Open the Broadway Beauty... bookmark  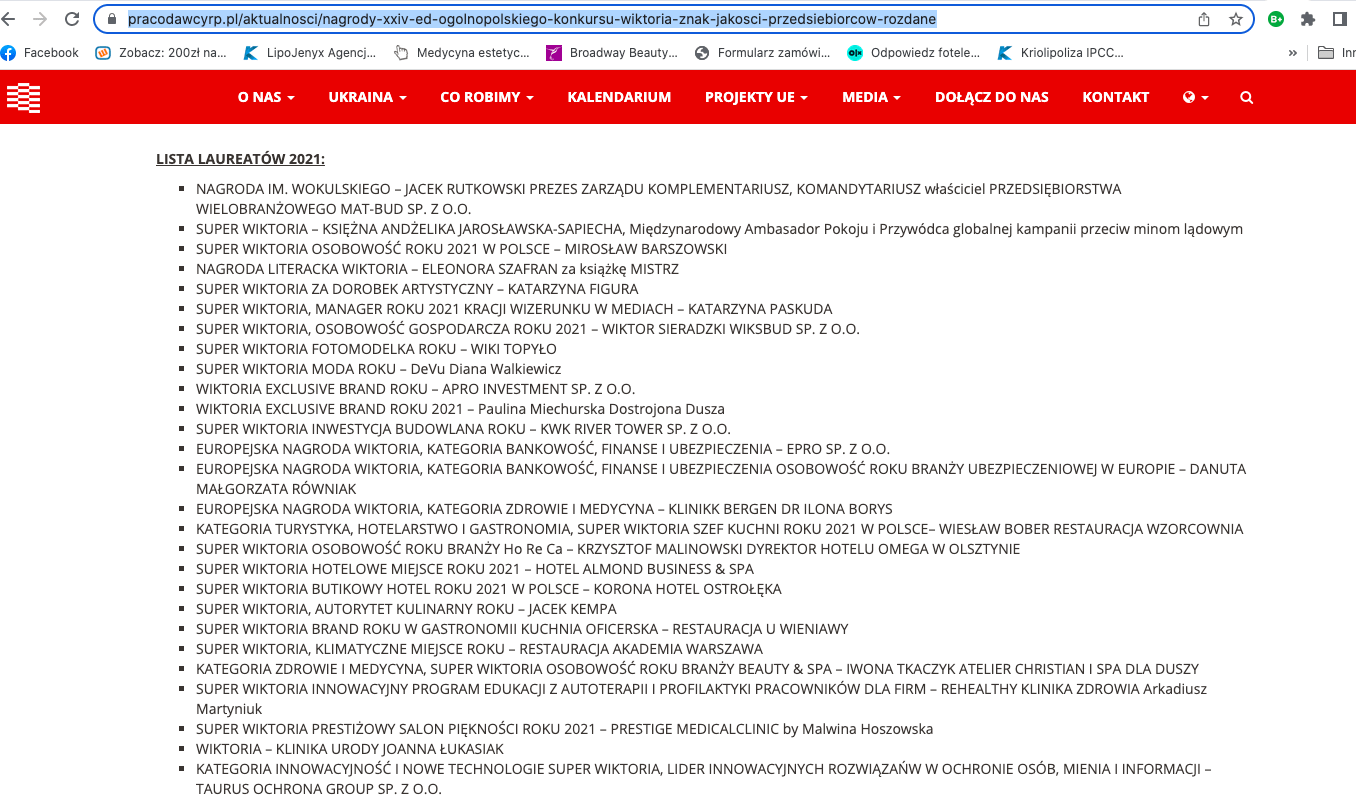[612, 52]
